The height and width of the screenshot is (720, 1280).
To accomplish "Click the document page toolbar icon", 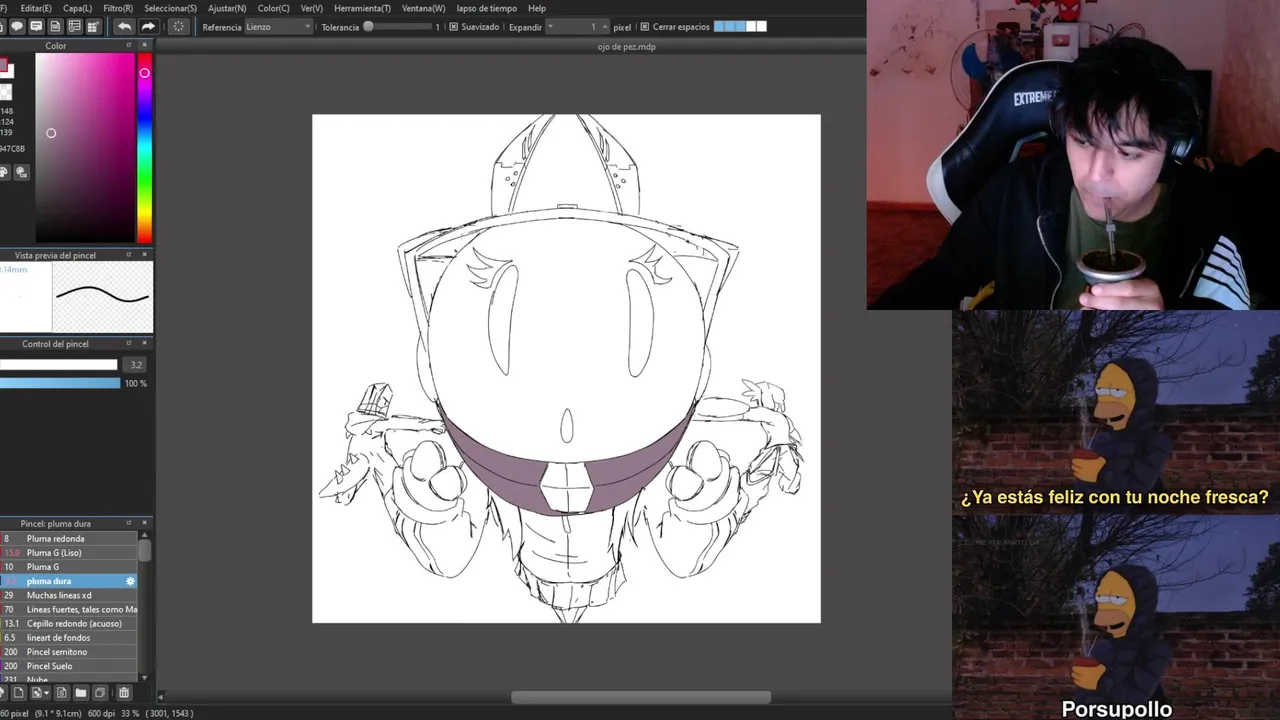I will coord(55,27).
